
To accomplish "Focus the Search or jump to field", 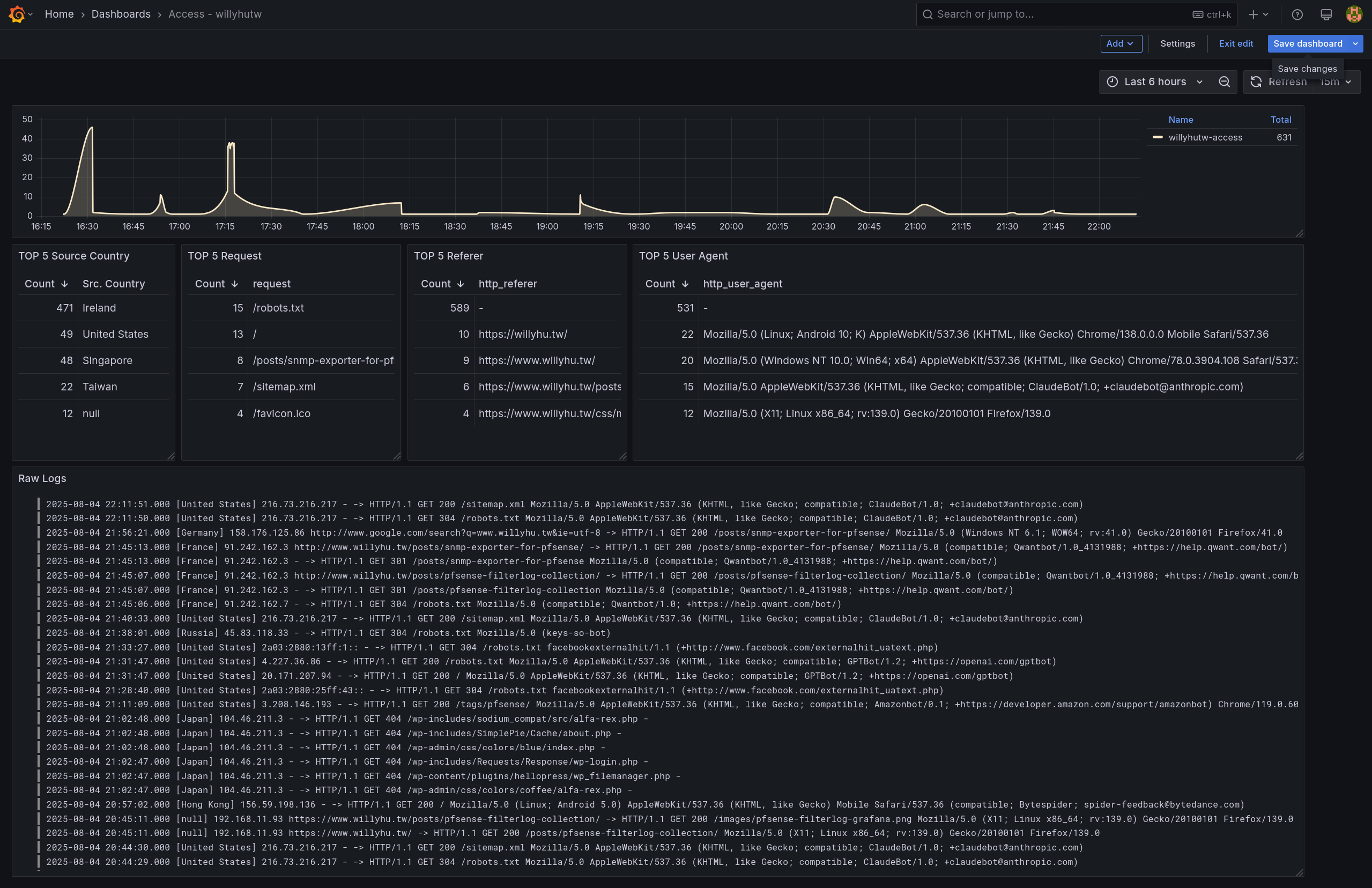I will point(1076,14).
